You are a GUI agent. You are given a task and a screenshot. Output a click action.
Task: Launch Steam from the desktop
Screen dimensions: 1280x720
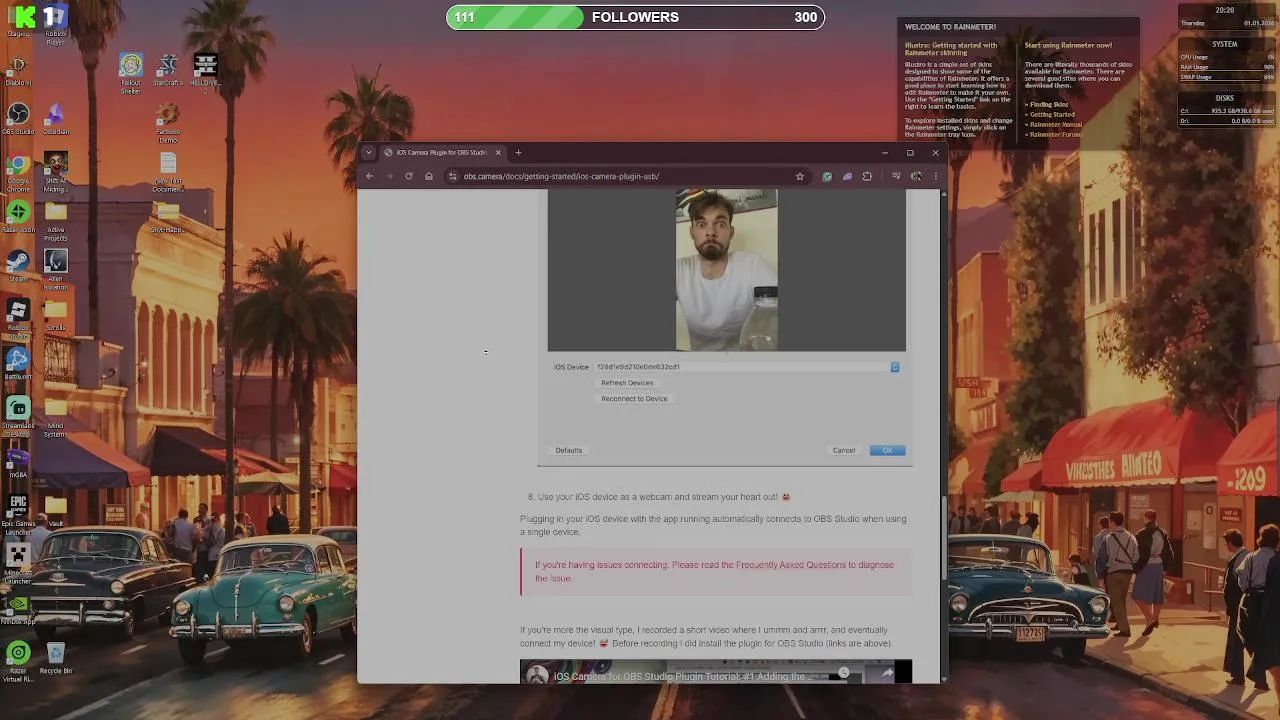point(18,265)
